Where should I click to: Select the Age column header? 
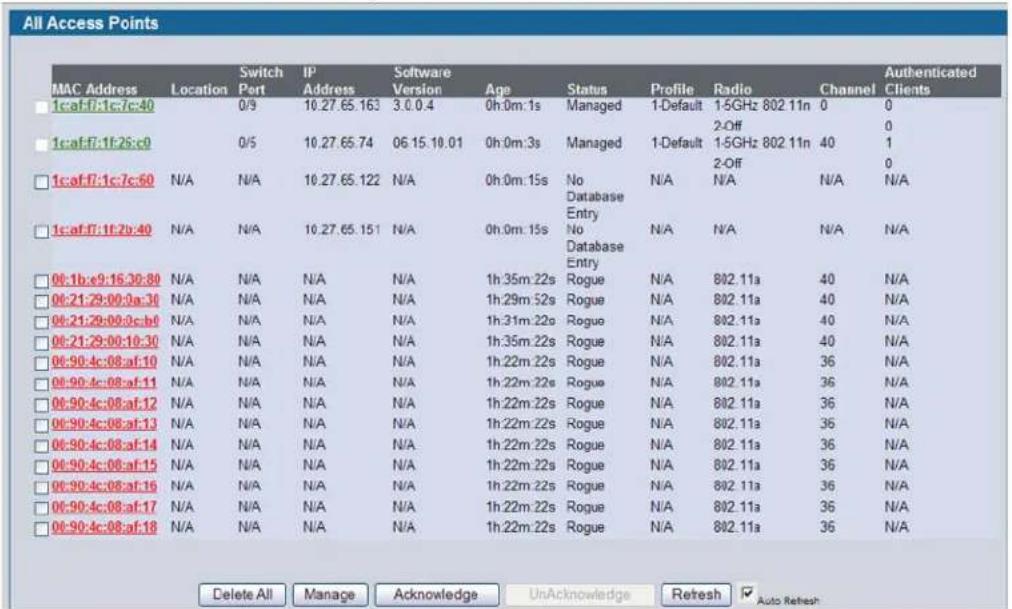498,89
